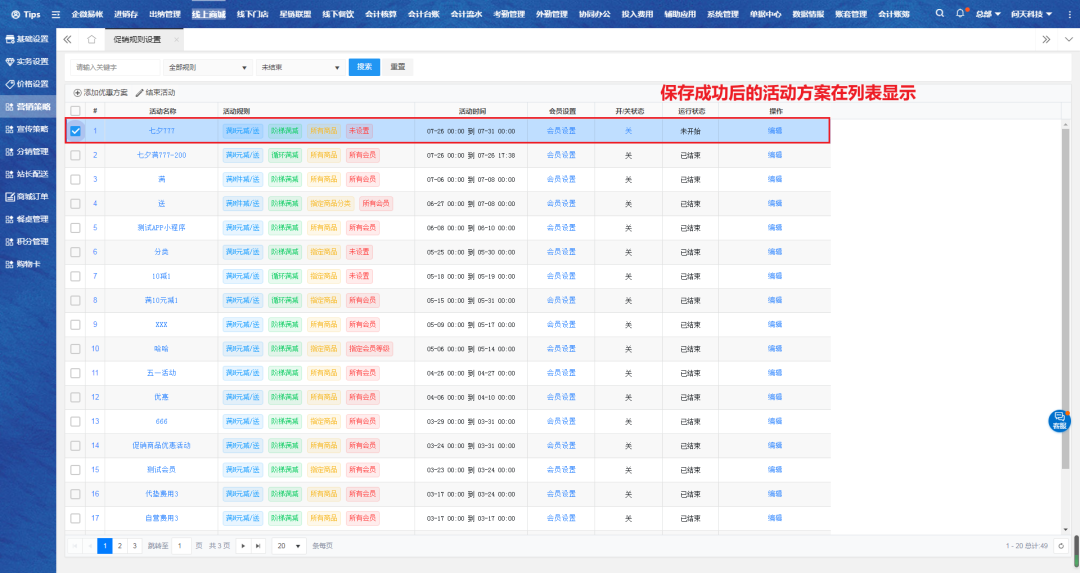
Task: Click the home icon beside the tab
Action: click(x=92, y=39)
